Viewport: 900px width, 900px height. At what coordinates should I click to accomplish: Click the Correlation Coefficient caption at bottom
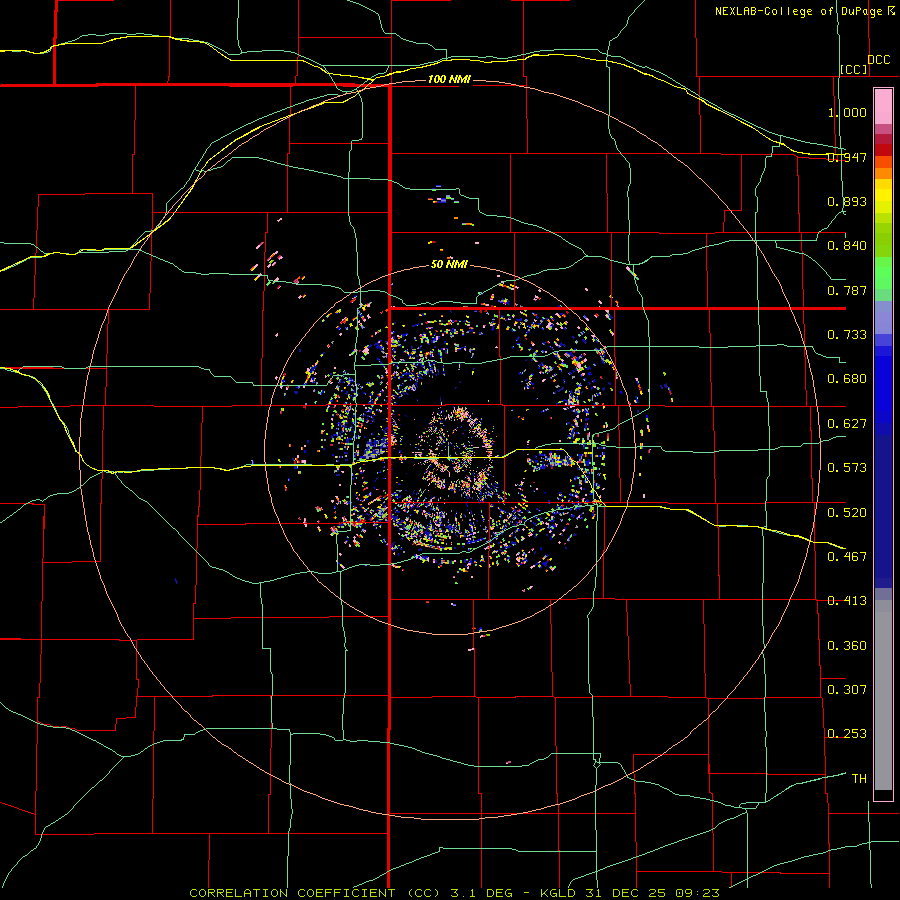[x=454, y=893]
